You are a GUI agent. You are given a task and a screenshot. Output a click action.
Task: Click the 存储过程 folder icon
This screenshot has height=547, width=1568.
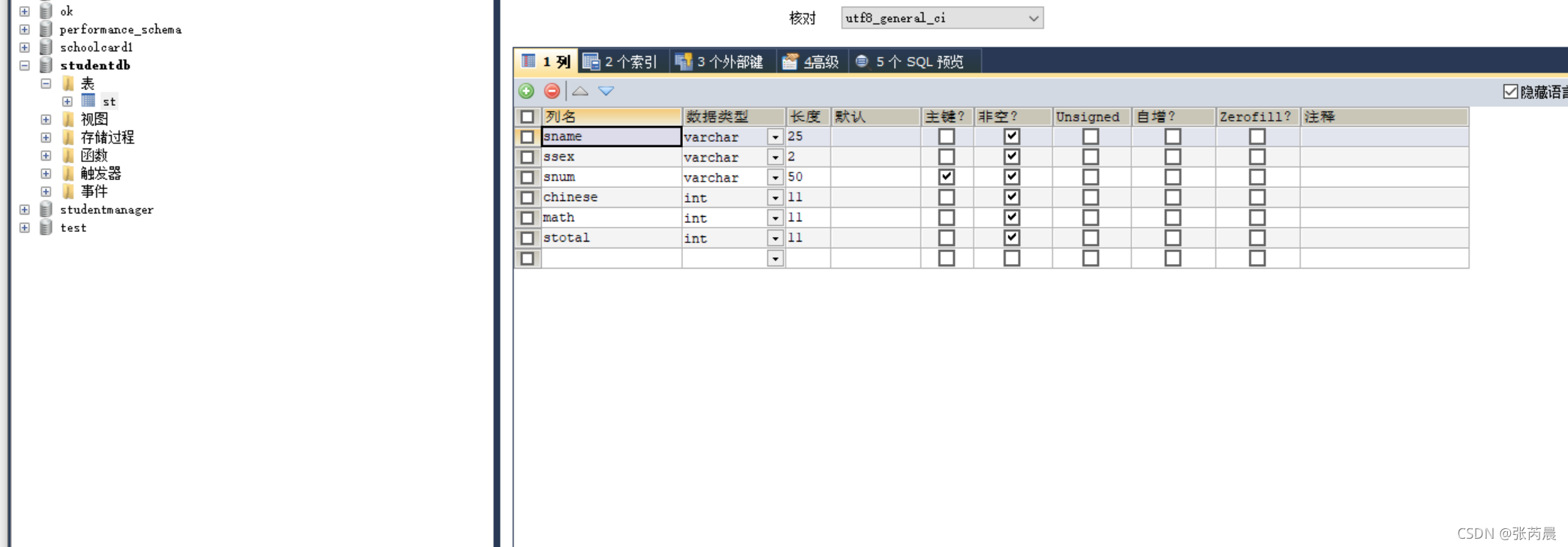tap(68, 137)
